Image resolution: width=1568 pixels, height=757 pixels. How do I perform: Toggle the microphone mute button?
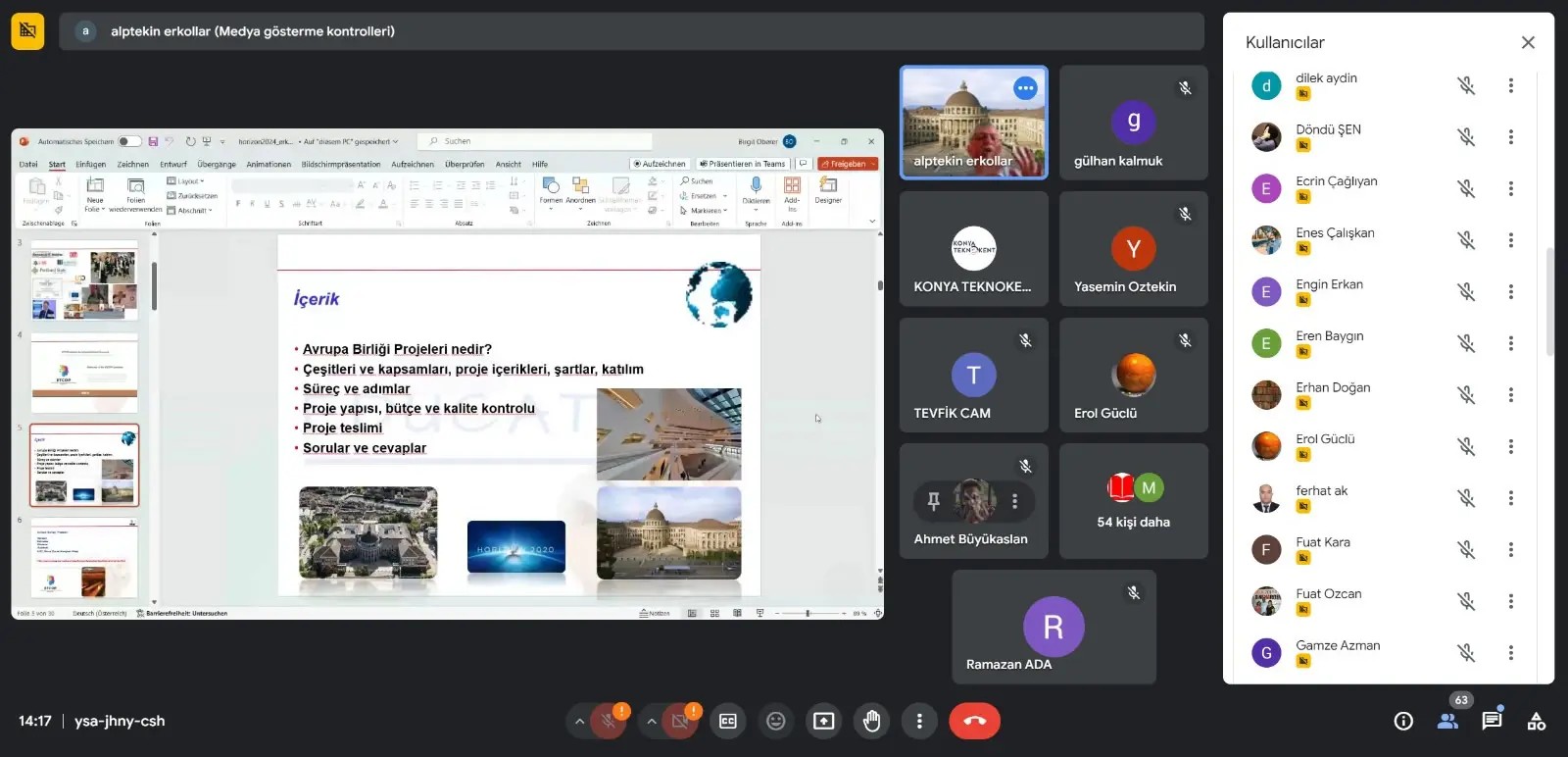pos(608,721)
